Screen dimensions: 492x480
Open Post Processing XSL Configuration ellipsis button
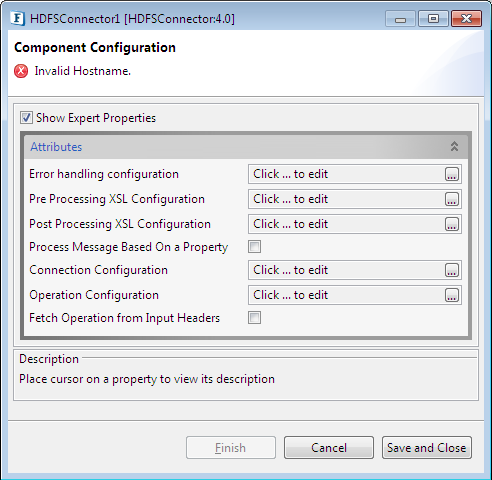click(x=452, y=224)
